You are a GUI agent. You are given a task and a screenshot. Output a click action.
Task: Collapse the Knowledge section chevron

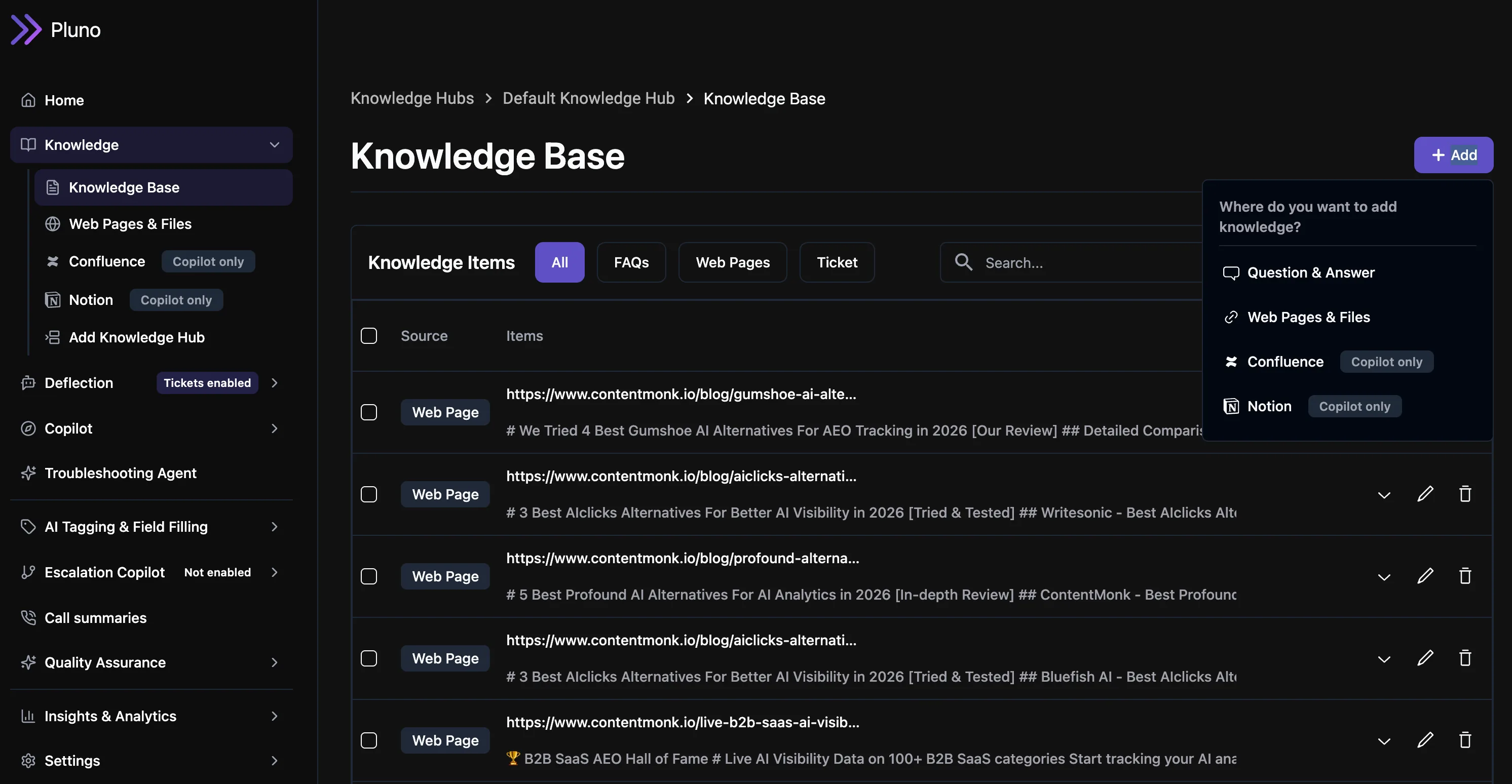pos(274,145)
